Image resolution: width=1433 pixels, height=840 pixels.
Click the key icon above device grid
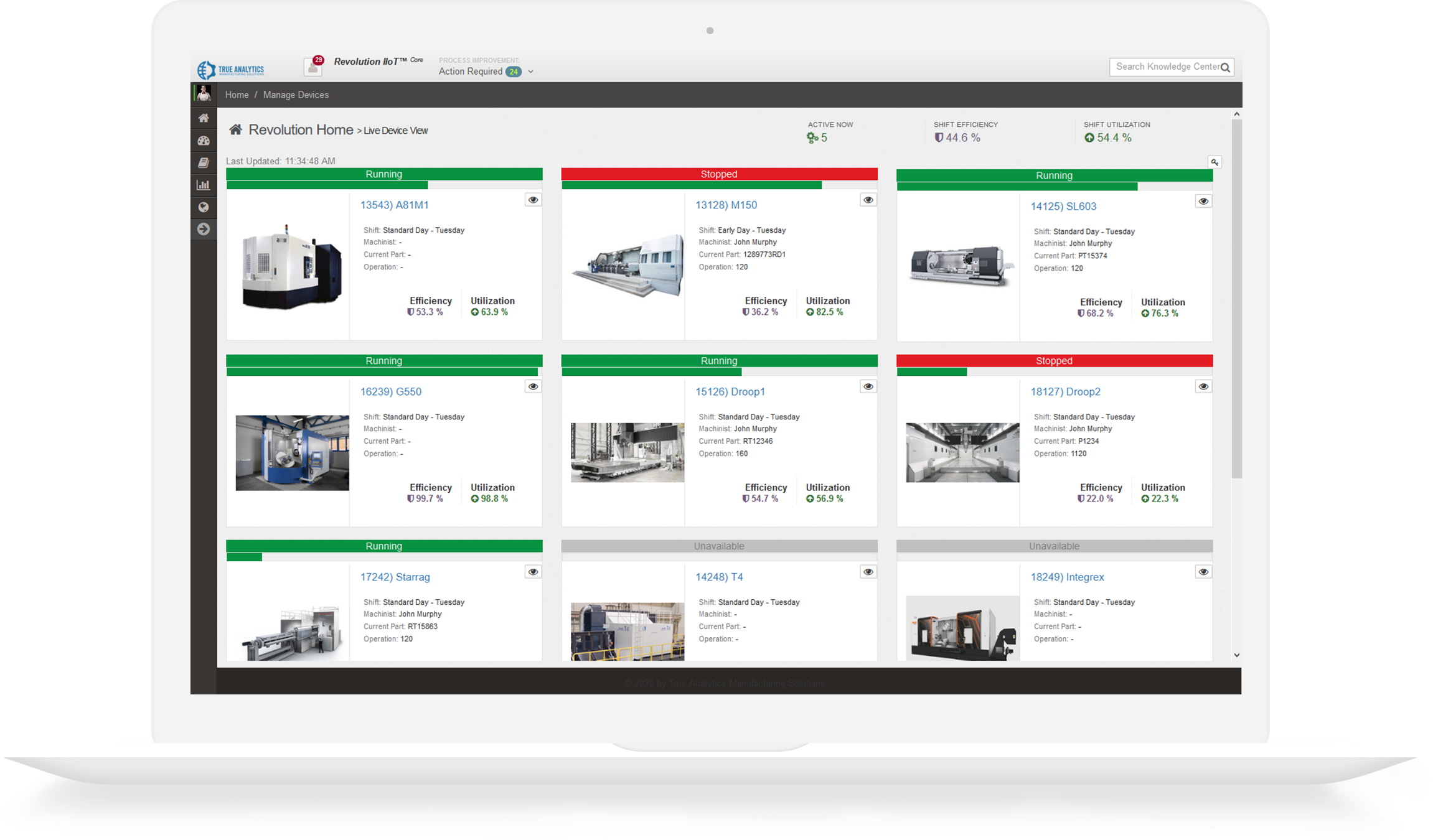1214,162
